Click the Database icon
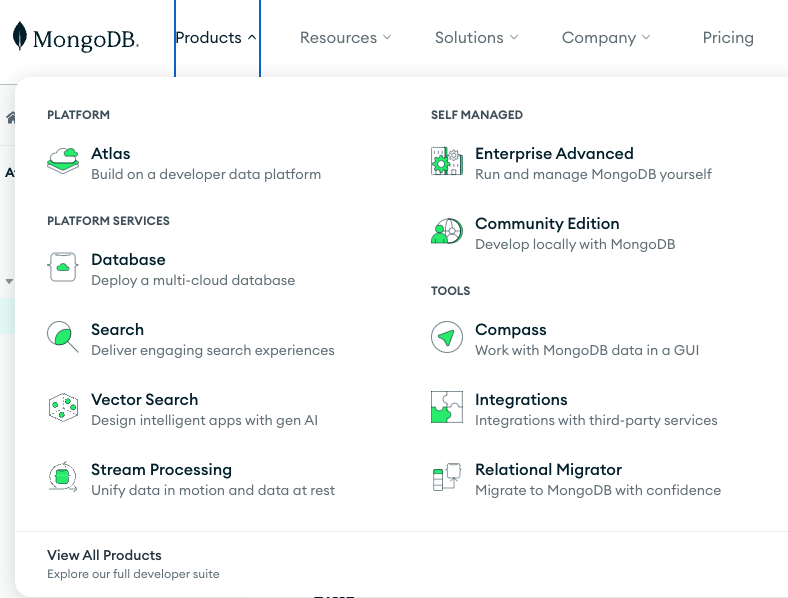This screenshot has width=788, height=598. [x=63, y=267]
